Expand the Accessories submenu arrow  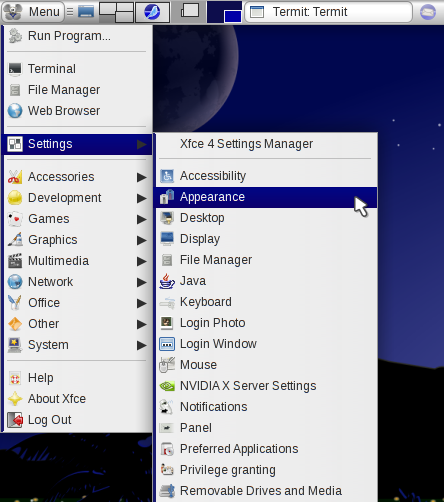pyautogui.click(x=142, y=177)
